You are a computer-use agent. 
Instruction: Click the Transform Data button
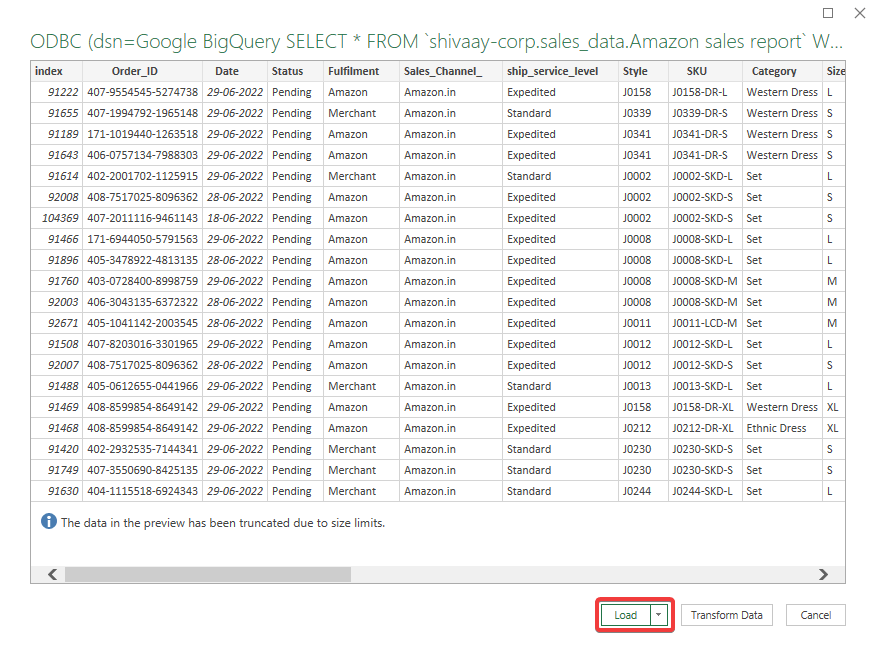coord(726,615)
